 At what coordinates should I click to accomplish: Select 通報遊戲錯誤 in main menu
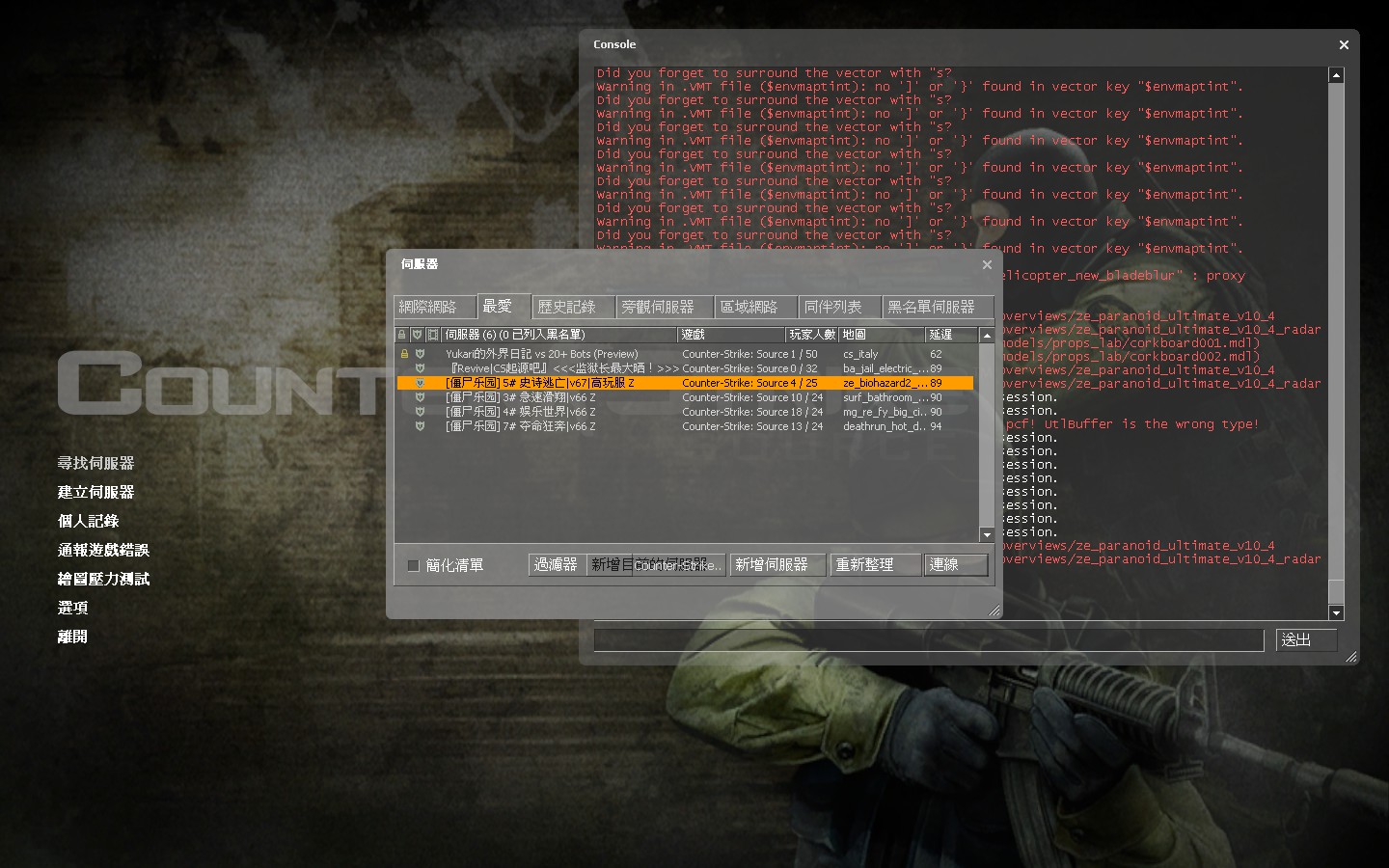click(x=103, y=550)
